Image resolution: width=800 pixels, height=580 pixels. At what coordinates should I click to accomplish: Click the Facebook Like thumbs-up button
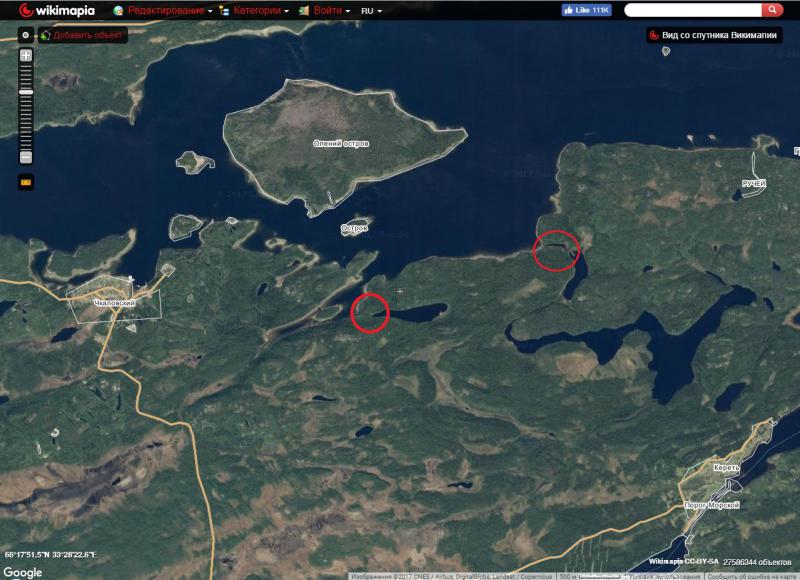[x=587, y=10]
